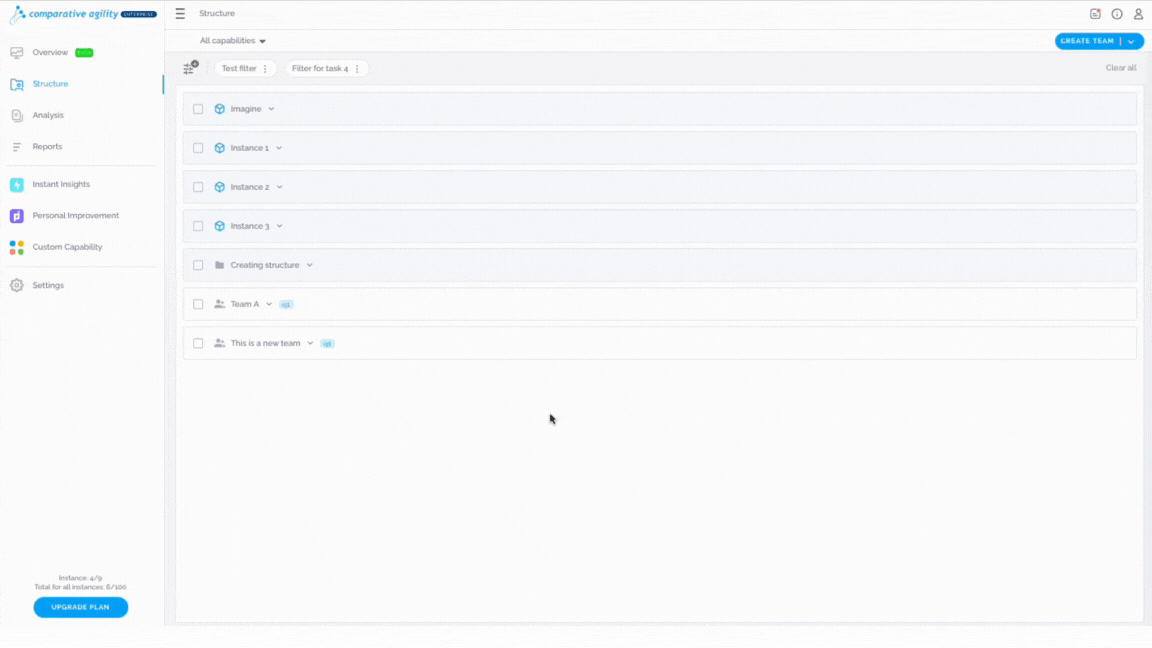Click the Structure page title

pyautogui.click(x=217, y=13)
